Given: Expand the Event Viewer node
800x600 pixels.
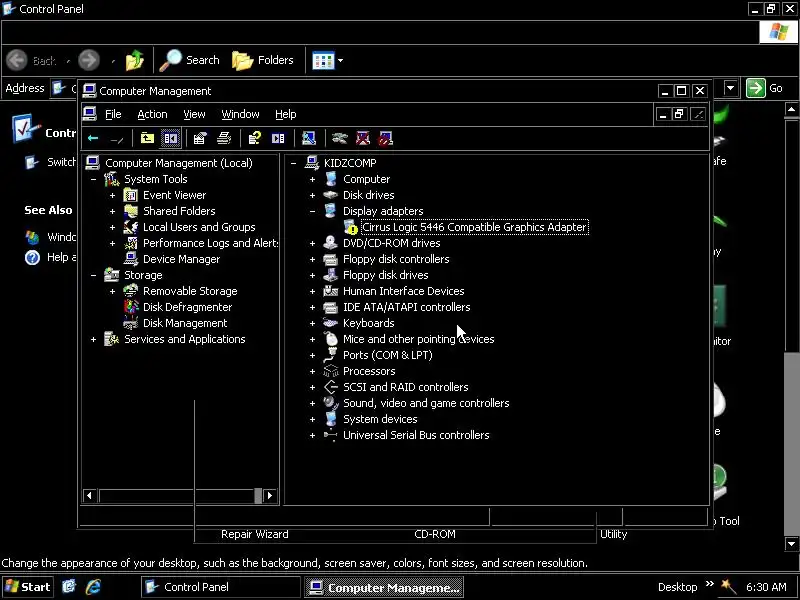Looking at the screenshot, I should 112,195.
